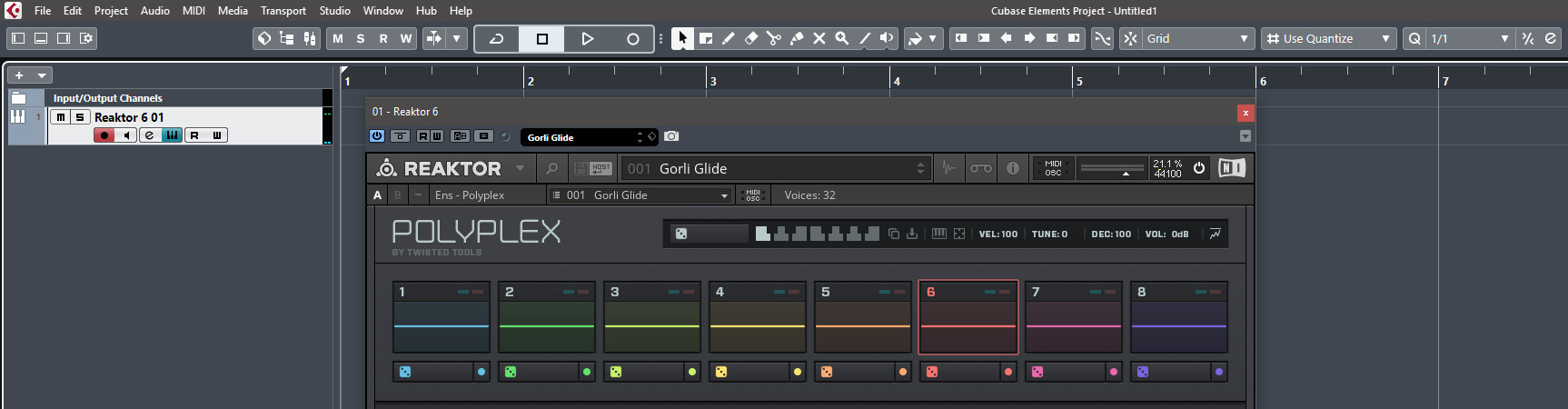1568x409 pixels.
Task: Toggle the right zone visibility button
Action: [64, 38]
